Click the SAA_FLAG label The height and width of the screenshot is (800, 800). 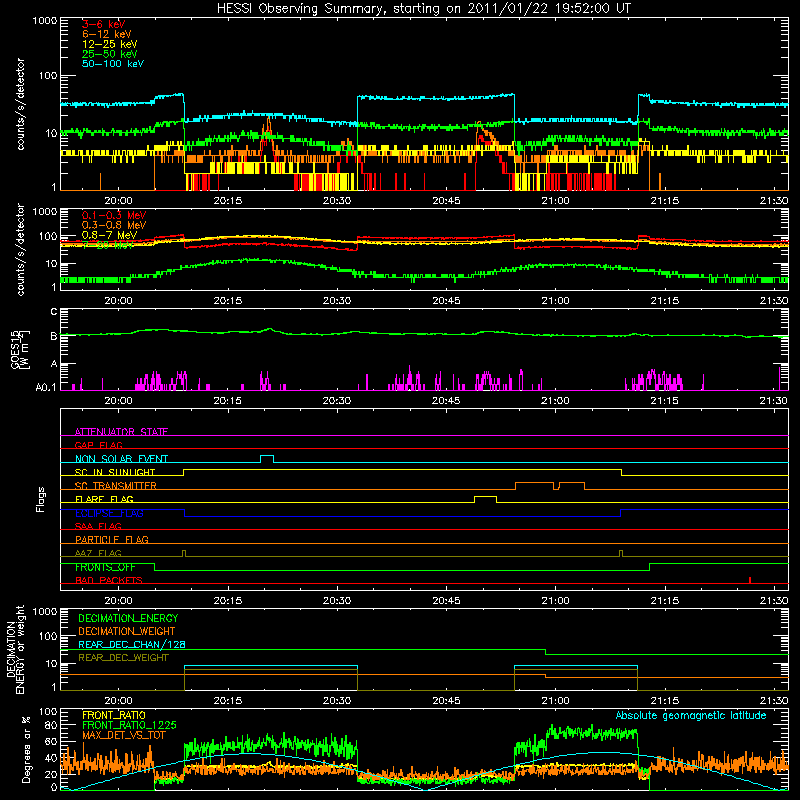pyautogui.click(x=98, y=526)
